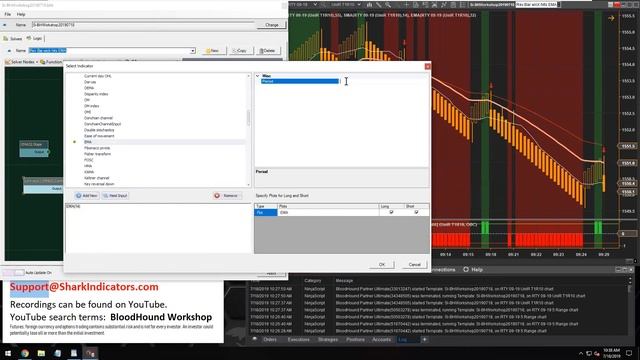Click the plus tab to add new tab

[424, 340]
